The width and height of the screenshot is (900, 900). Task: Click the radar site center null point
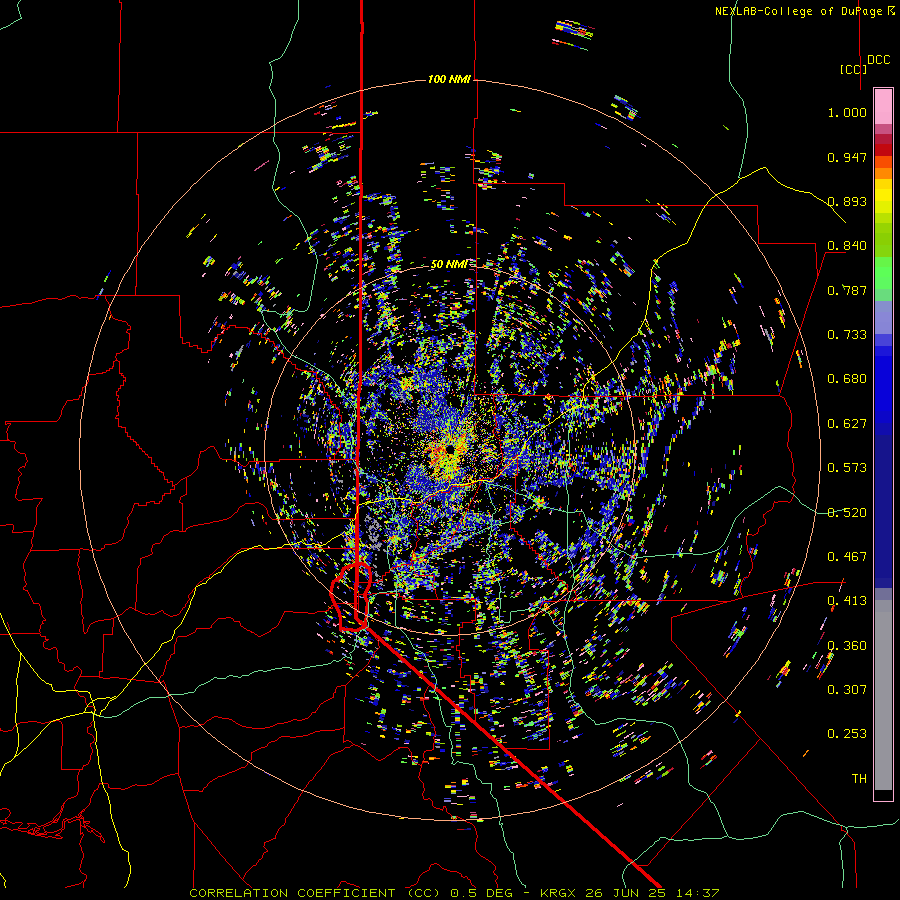[451, 449]
